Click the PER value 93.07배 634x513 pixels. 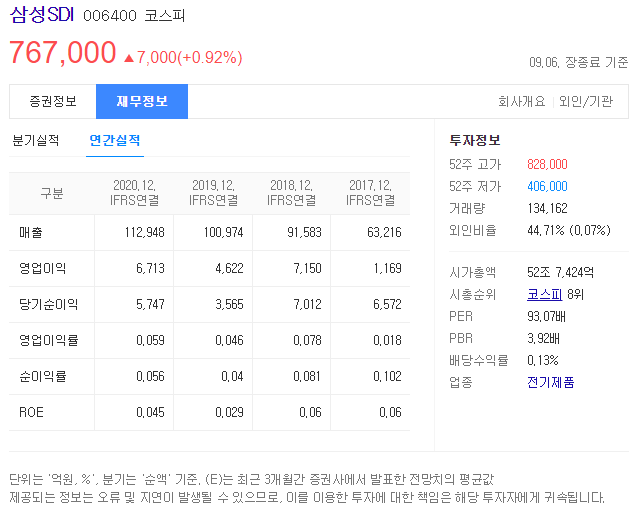coord(546,316)
